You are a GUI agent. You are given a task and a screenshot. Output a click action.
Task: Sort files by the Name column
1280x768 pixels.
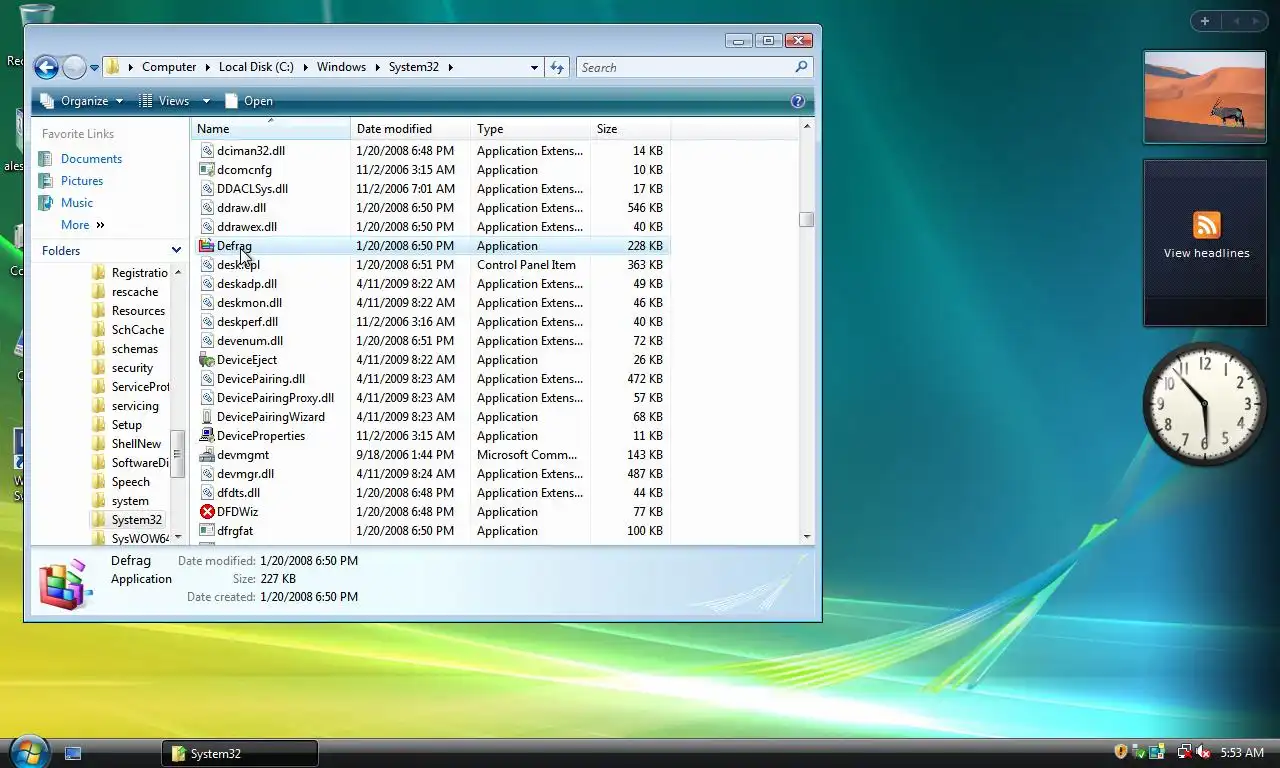click(270, 129)
